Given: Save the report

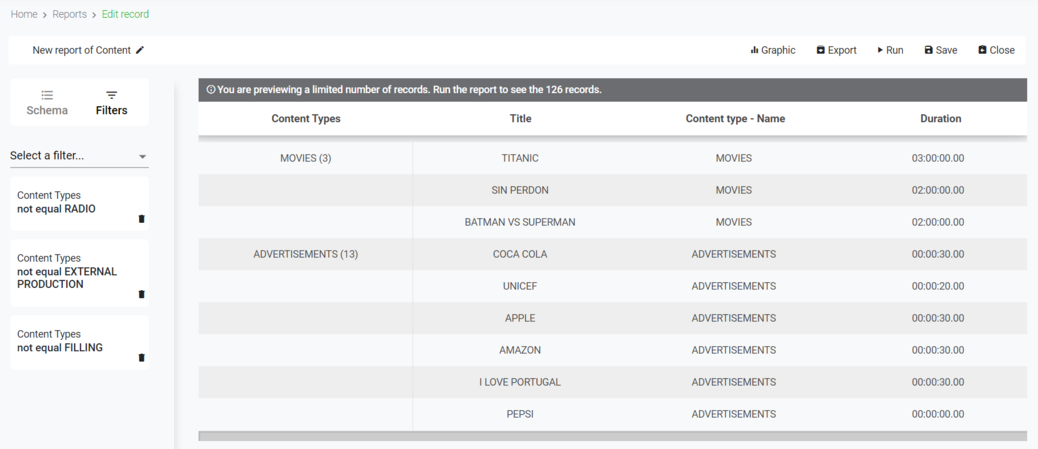Looking at the screenshot, I should pyautogui.click(x=940, y=50).
